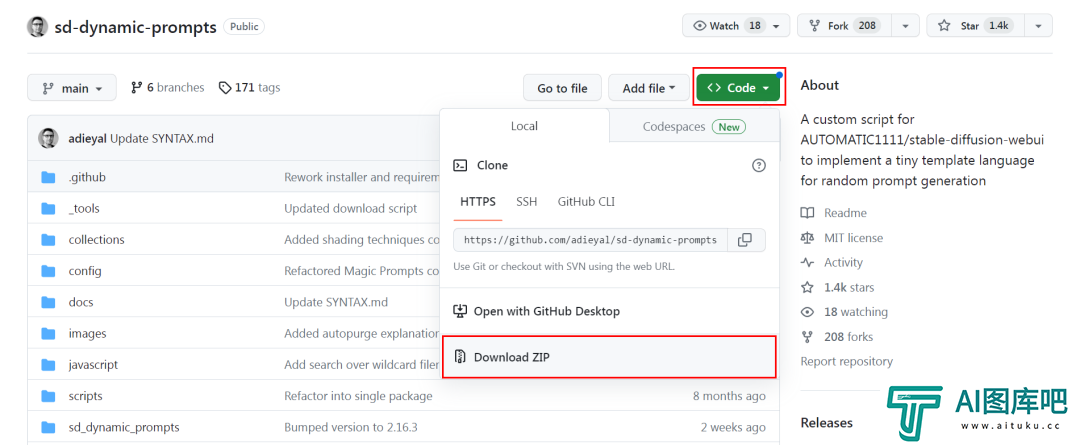Viewport: 1080px width, 445px height.
Task: Click the folder icon beside sd_dynamic_prompts
Action: click(48, 427)
